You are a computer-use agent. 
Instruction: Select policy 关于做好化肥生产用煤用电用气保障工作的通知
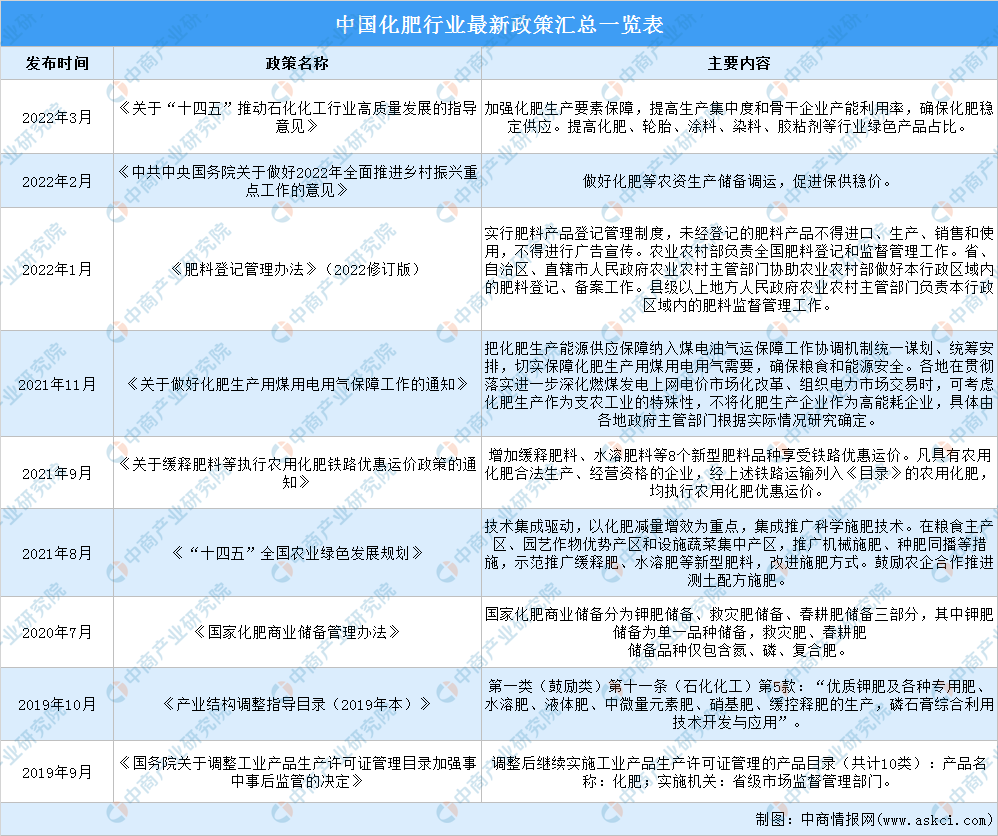pyautogui.click(x=297, y=383)
